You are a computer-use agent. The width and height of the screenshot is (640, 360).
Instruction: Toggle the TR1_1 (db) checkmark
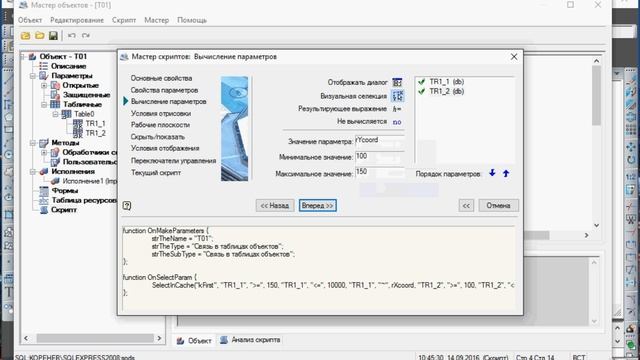pos(422,82)
